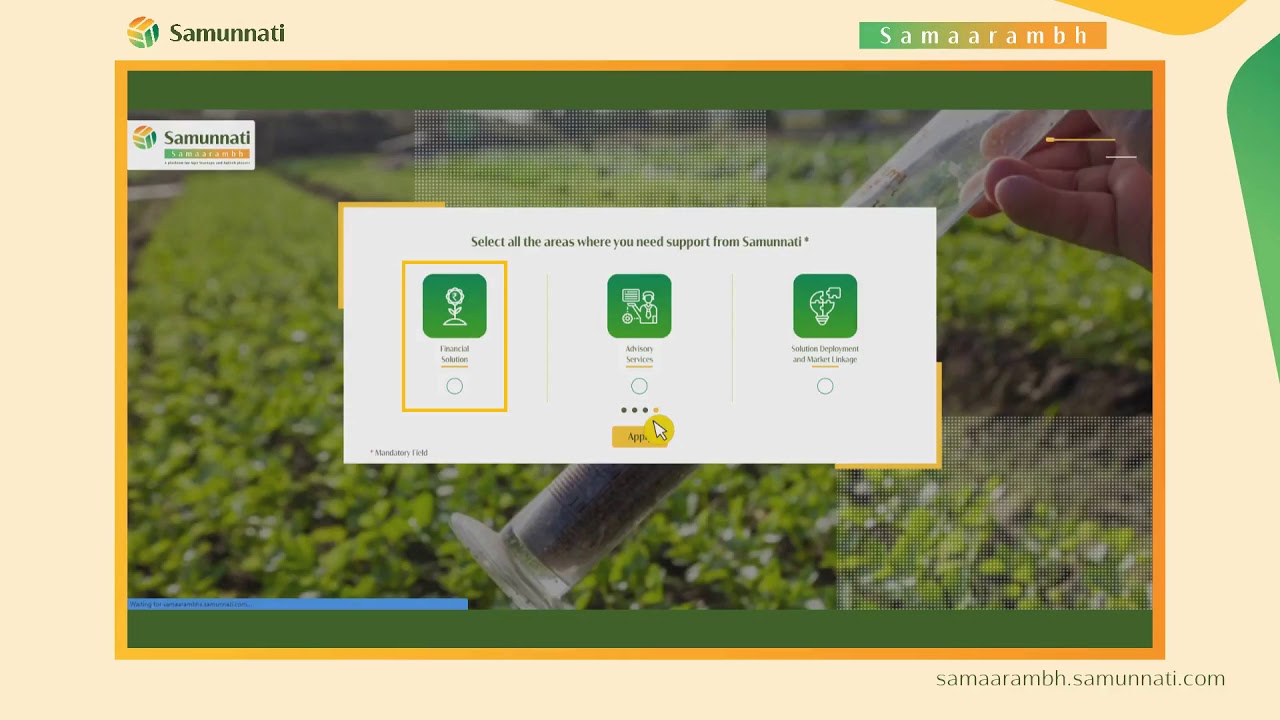Click the Advisory Services icon
1280x720 pixels.
coord(639,306)
